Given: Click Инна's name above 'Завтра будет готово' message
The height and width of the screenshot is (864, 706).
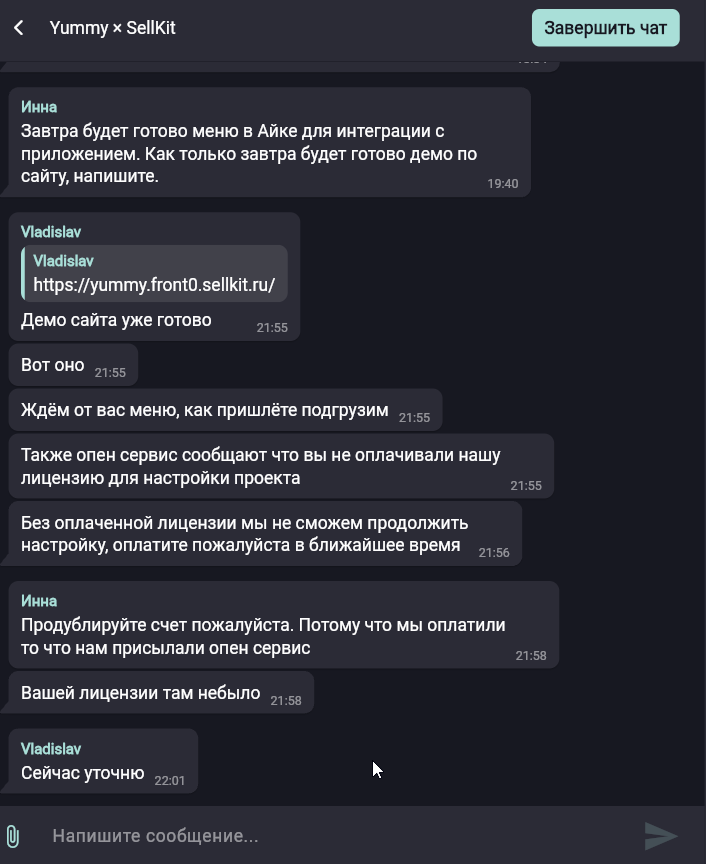Looking at the screenshot, I should click(x=39, y=107).
